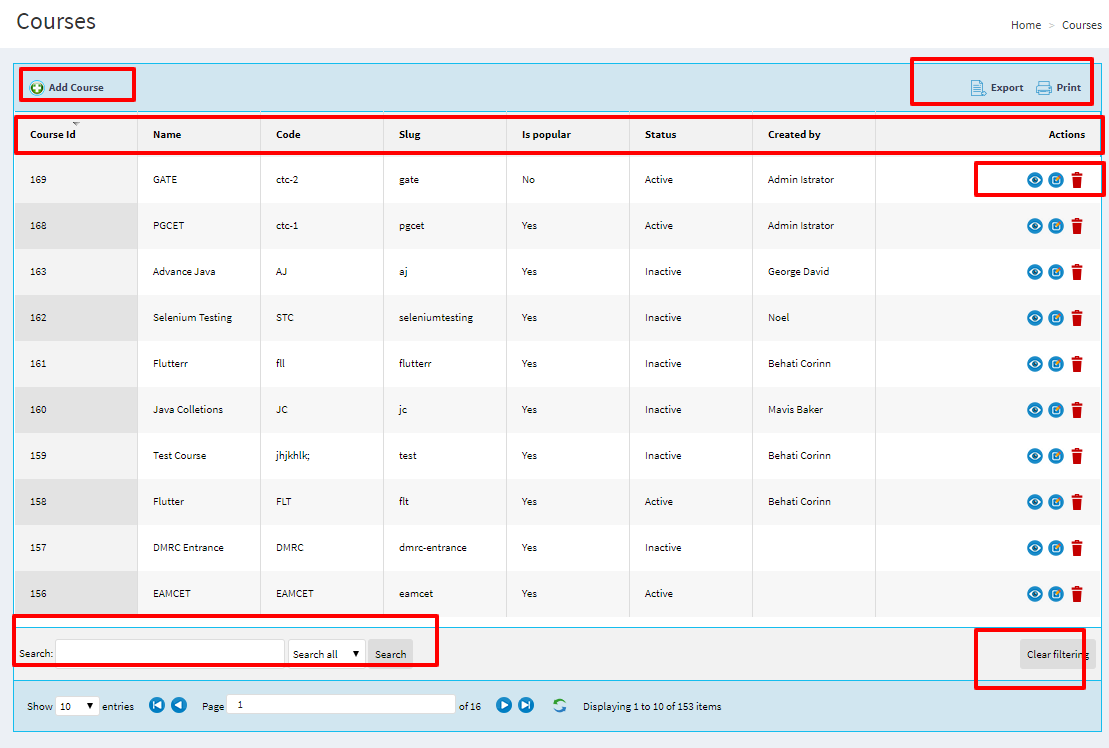1109x748 pixels.
Task: Edit the Flutterr course row
Action: coord(1056,364)
